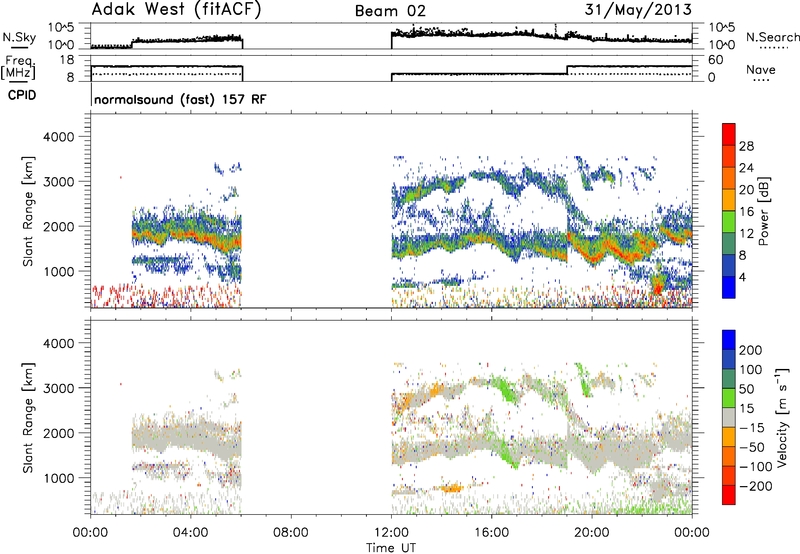
Task: Click the '18' frequency axis tick
Action: tap(67, 60)
